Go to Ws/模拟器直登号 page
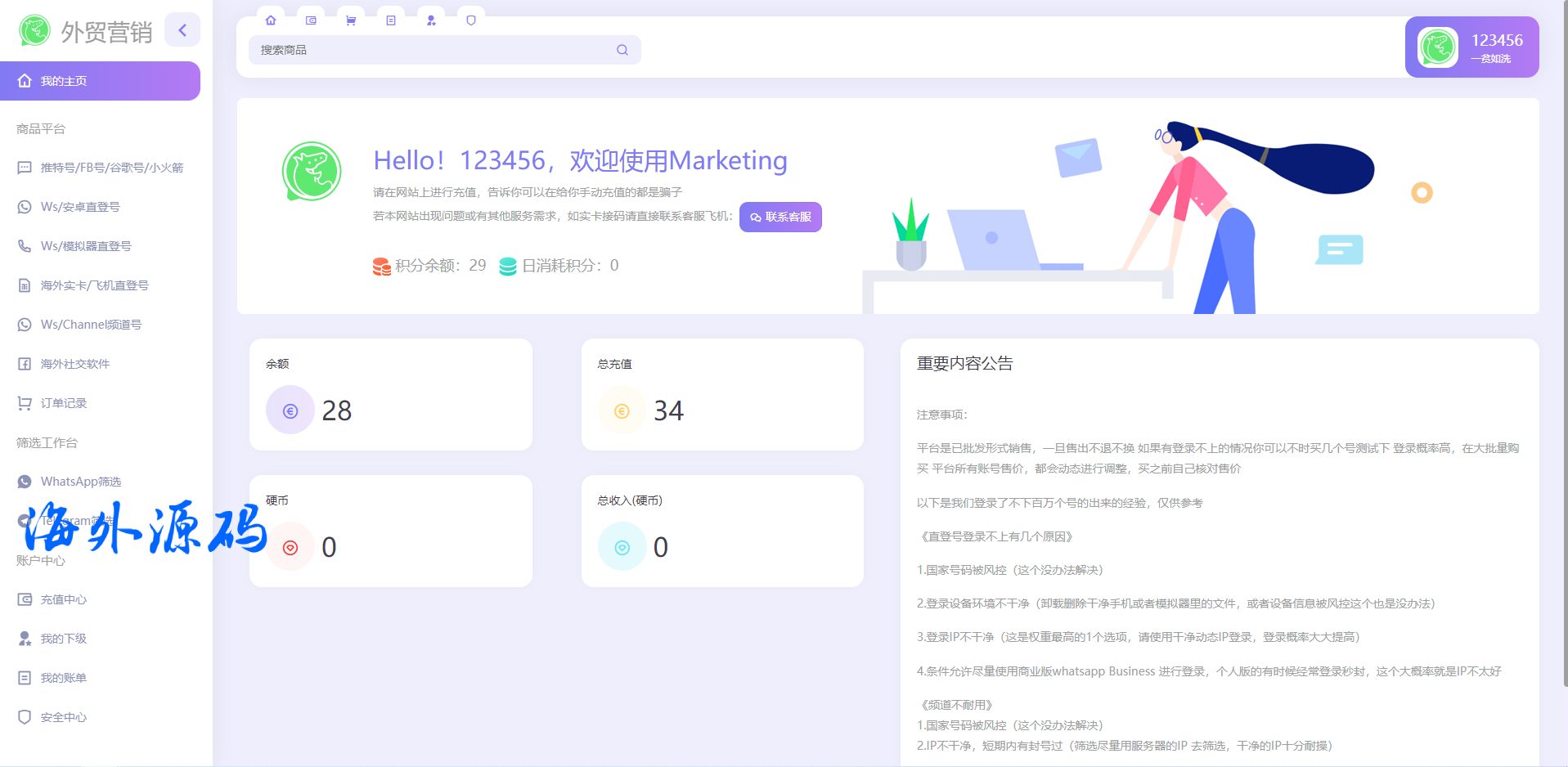The width and height of the screenshot is (1568, 767). 86,246
